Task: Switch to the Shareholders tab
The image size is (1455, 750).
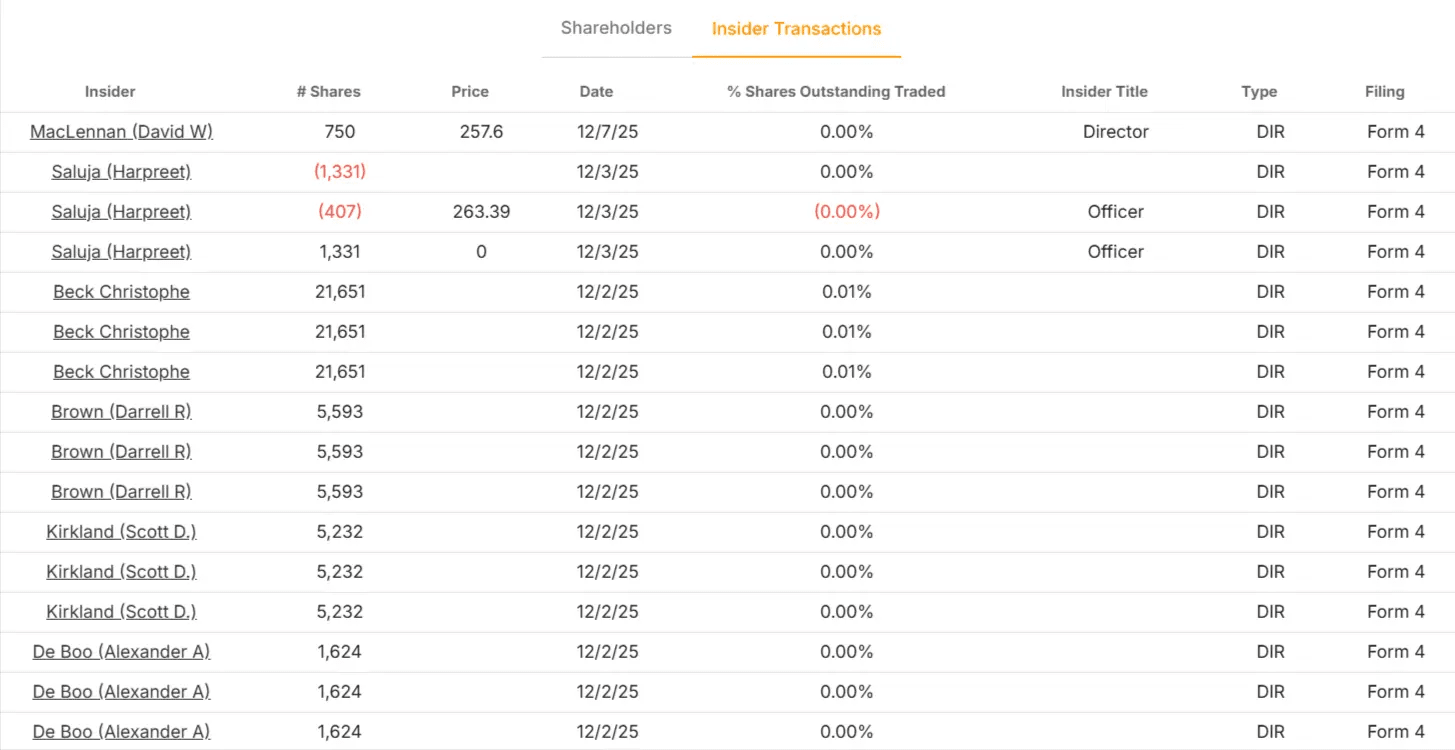Action: tap(616, 28)
